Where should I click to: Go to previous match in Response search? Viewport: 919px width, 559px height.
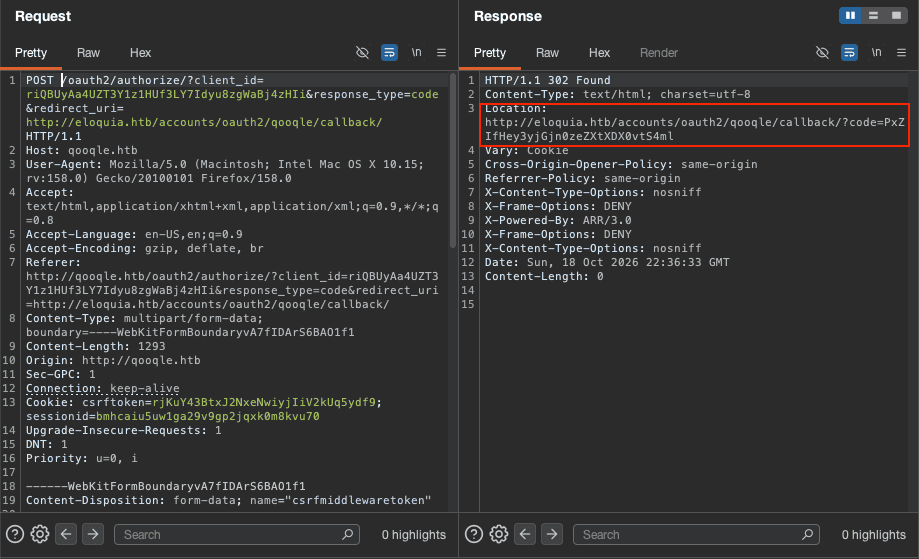pyautogui.click(x=525, y=534)
